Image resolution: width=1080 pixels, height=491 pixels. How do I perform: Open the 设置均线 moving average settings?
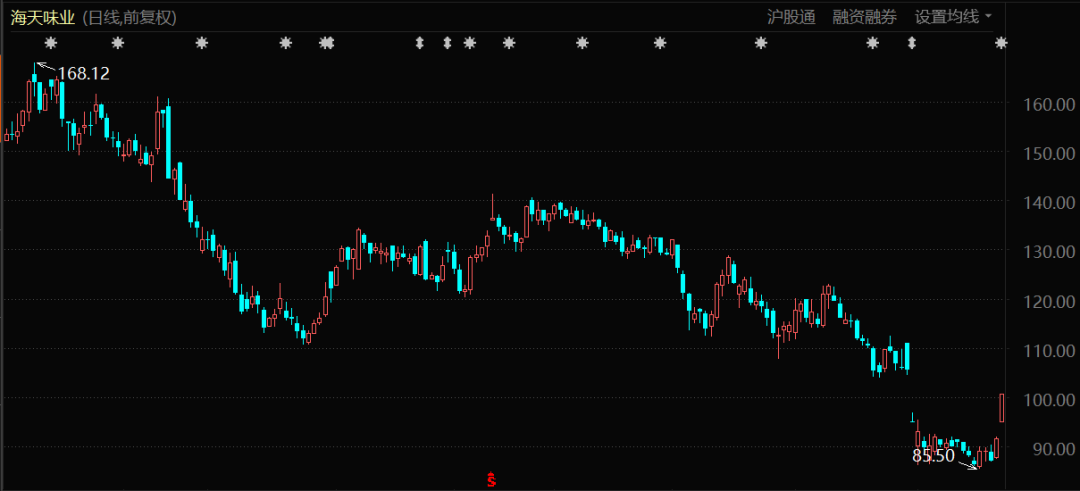pyautogui.click(x=946, y=17)
